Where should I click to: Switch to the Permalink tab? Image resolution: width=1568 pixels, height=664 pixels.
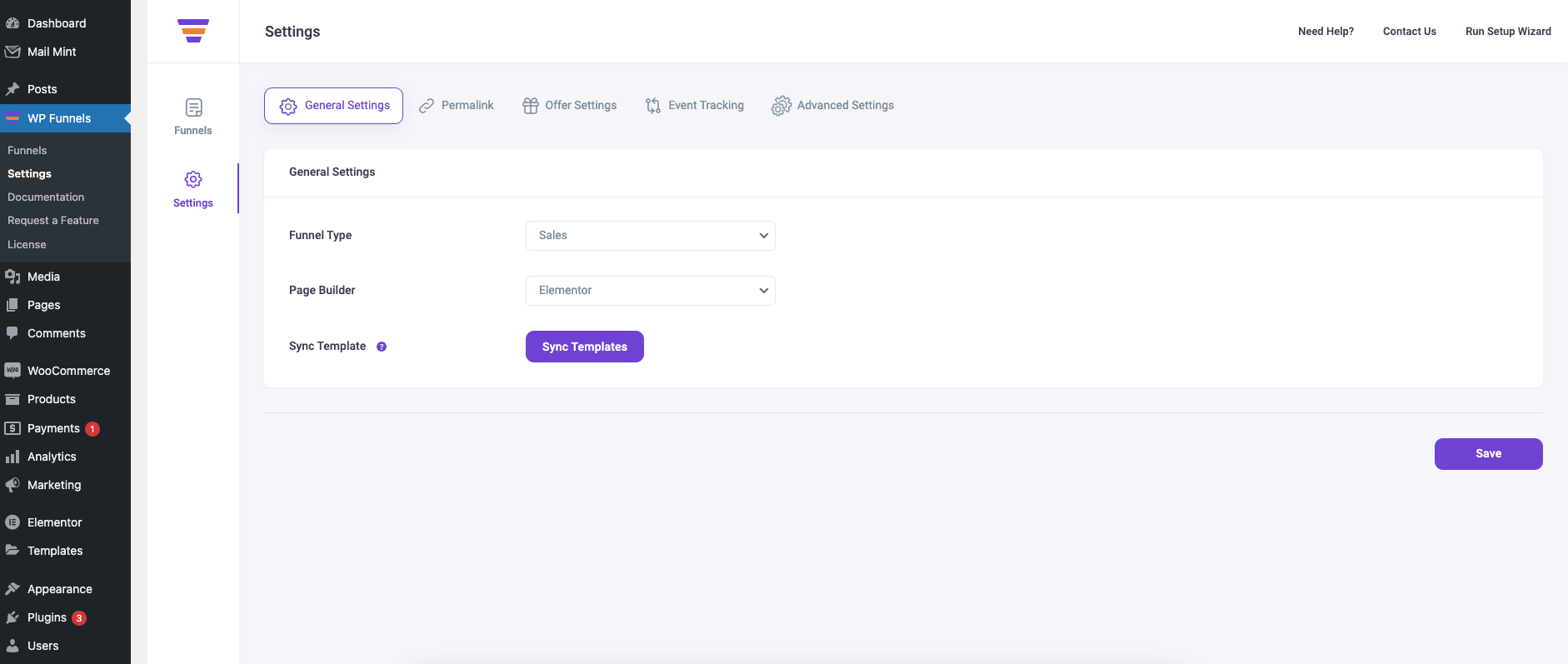(457, 106)
